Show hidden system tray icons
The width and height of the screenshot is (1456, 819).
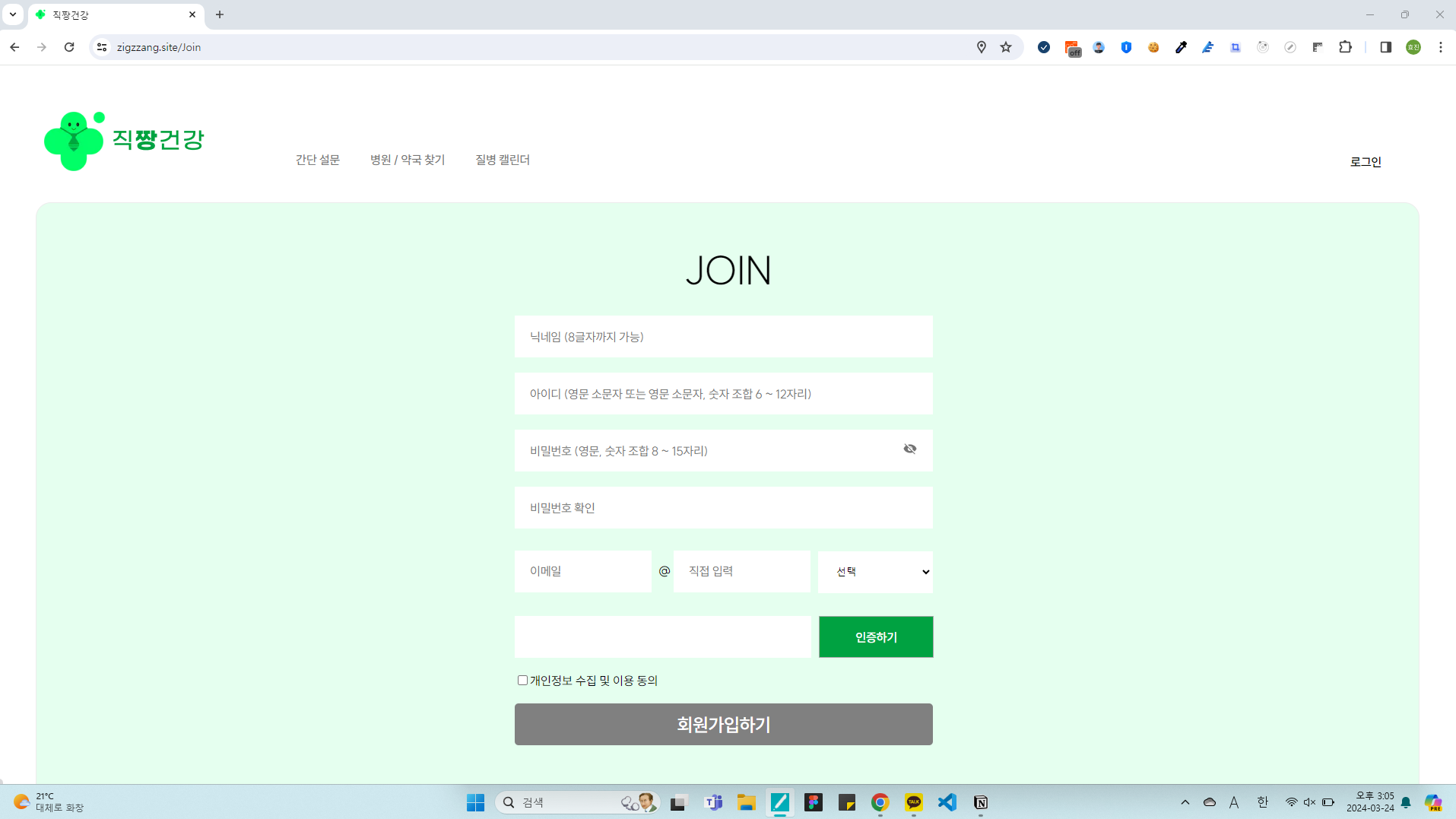pyautogui.click(x=1185, y=802)
